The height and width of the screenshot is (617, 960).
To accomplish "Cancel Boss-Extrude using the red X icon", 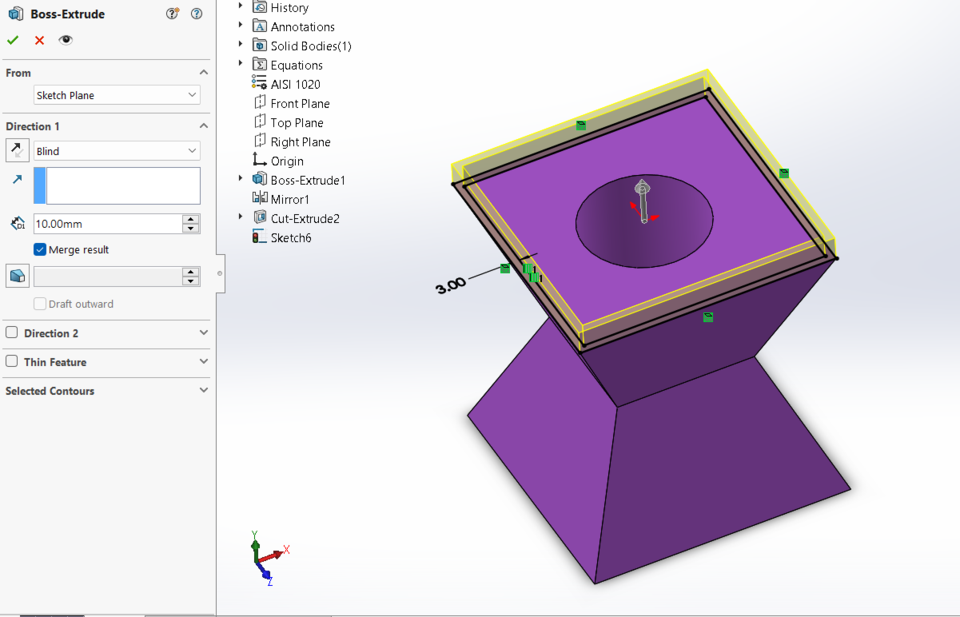I will point(38,41).
